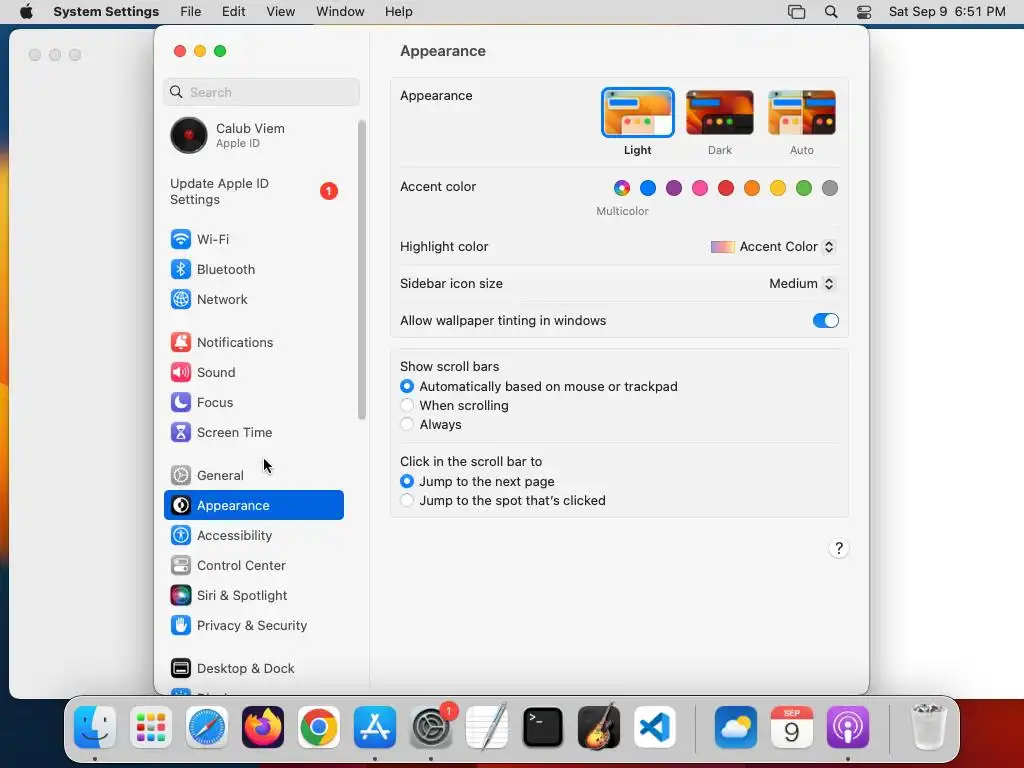Choose blue accent color

click(648, 188)
